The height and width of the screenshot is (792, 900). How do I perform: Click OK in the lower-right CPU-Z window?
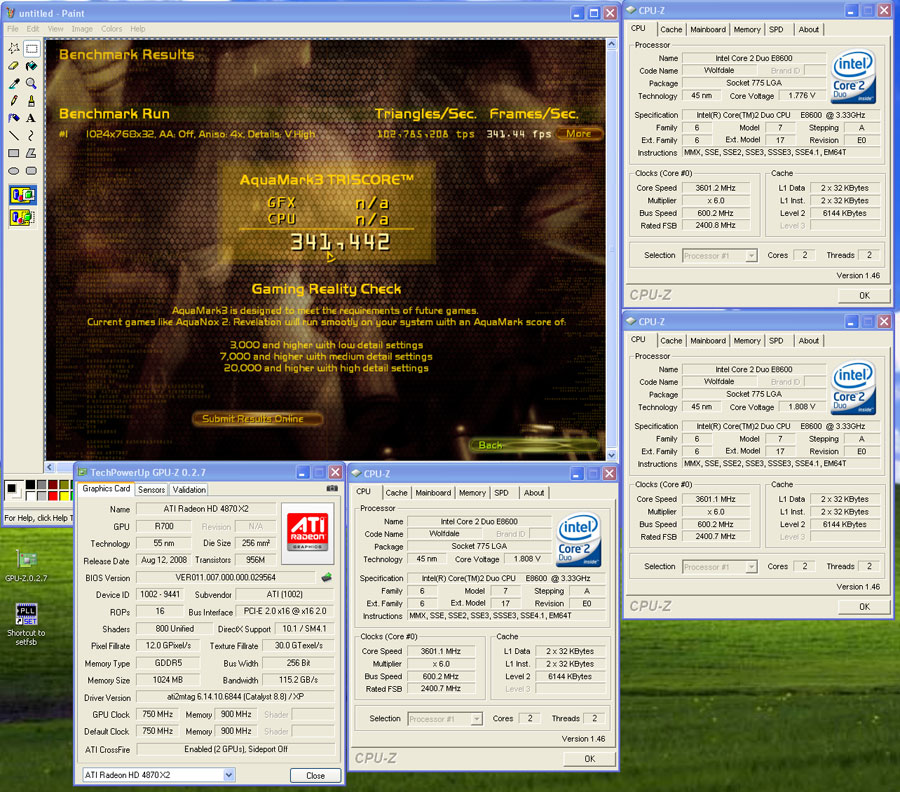point(864,607)
